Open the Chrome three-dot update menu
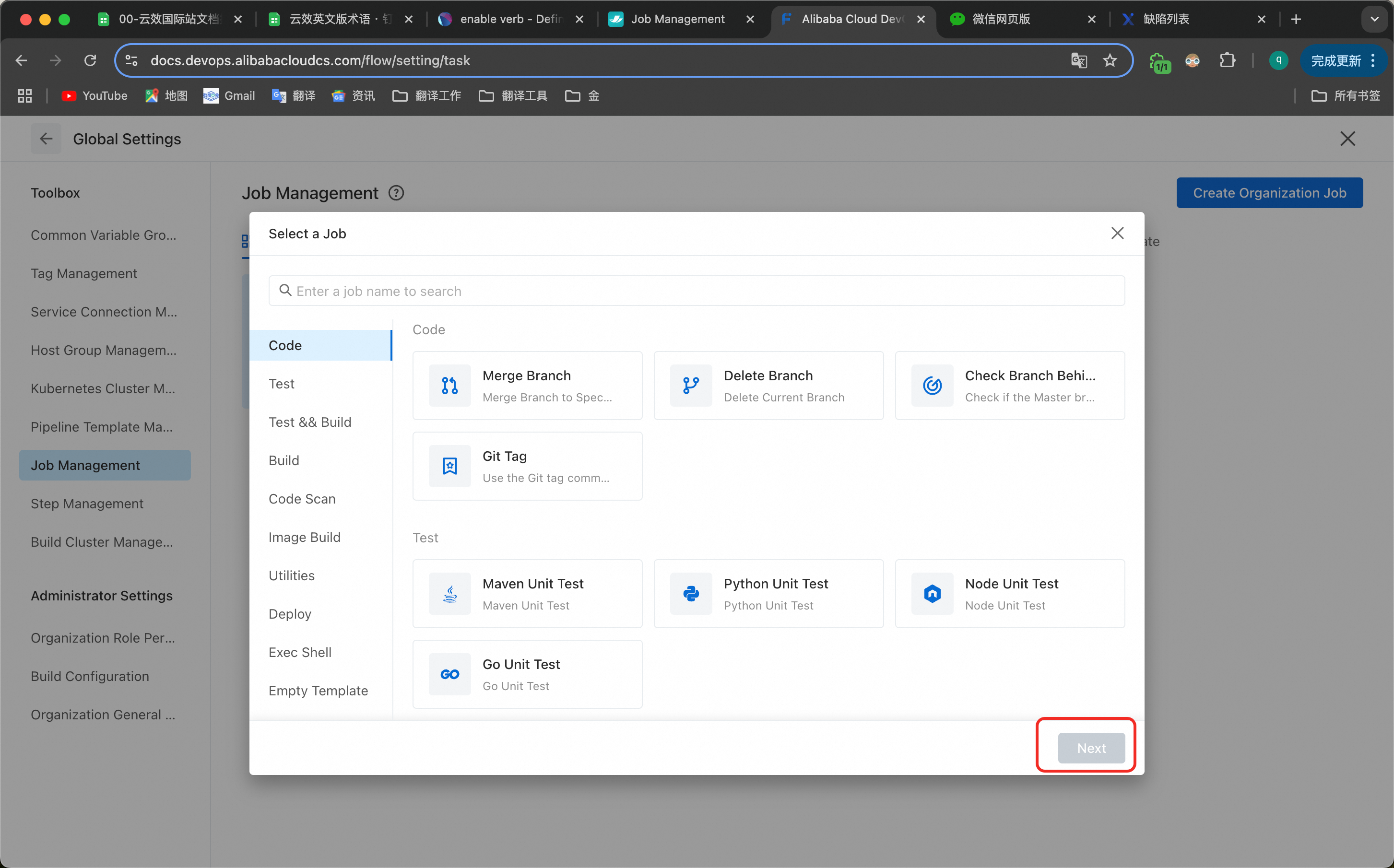This screenshot has height=868, width=1394. [x=1373, y=60]
